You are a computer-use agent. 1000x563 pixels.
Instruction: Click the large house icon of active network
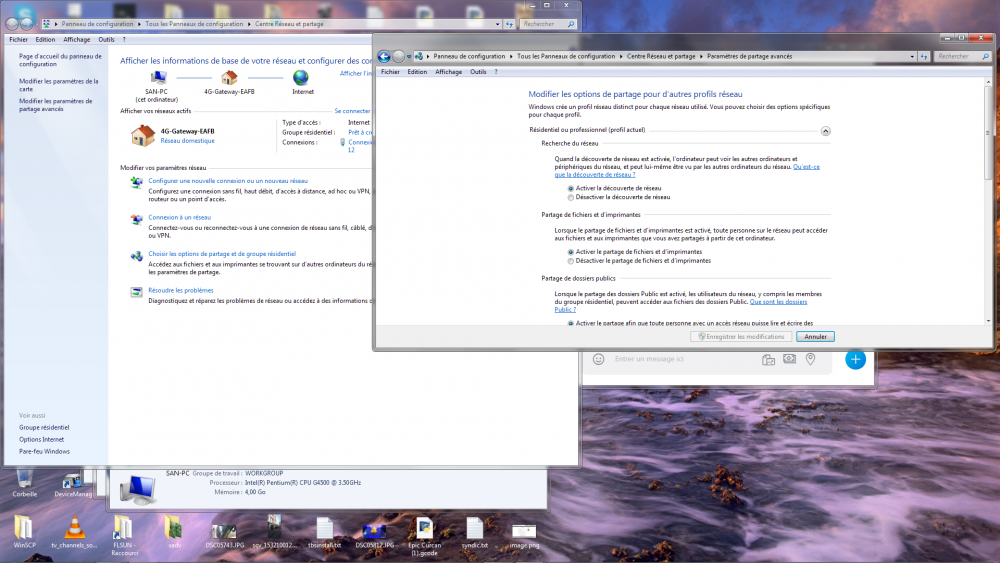[x=143, y=135]
